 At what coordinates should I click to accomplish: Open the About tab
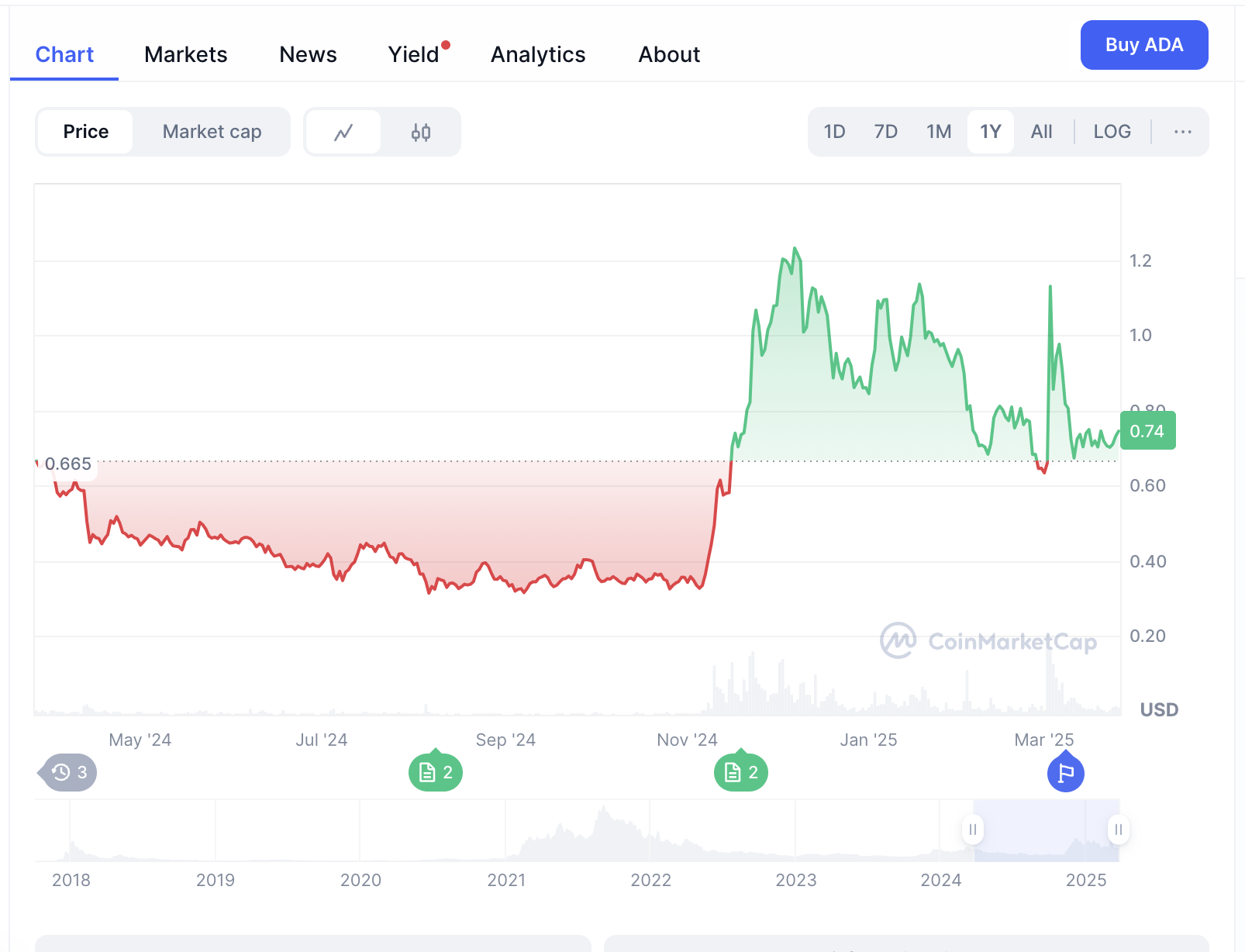click(669, 54)
